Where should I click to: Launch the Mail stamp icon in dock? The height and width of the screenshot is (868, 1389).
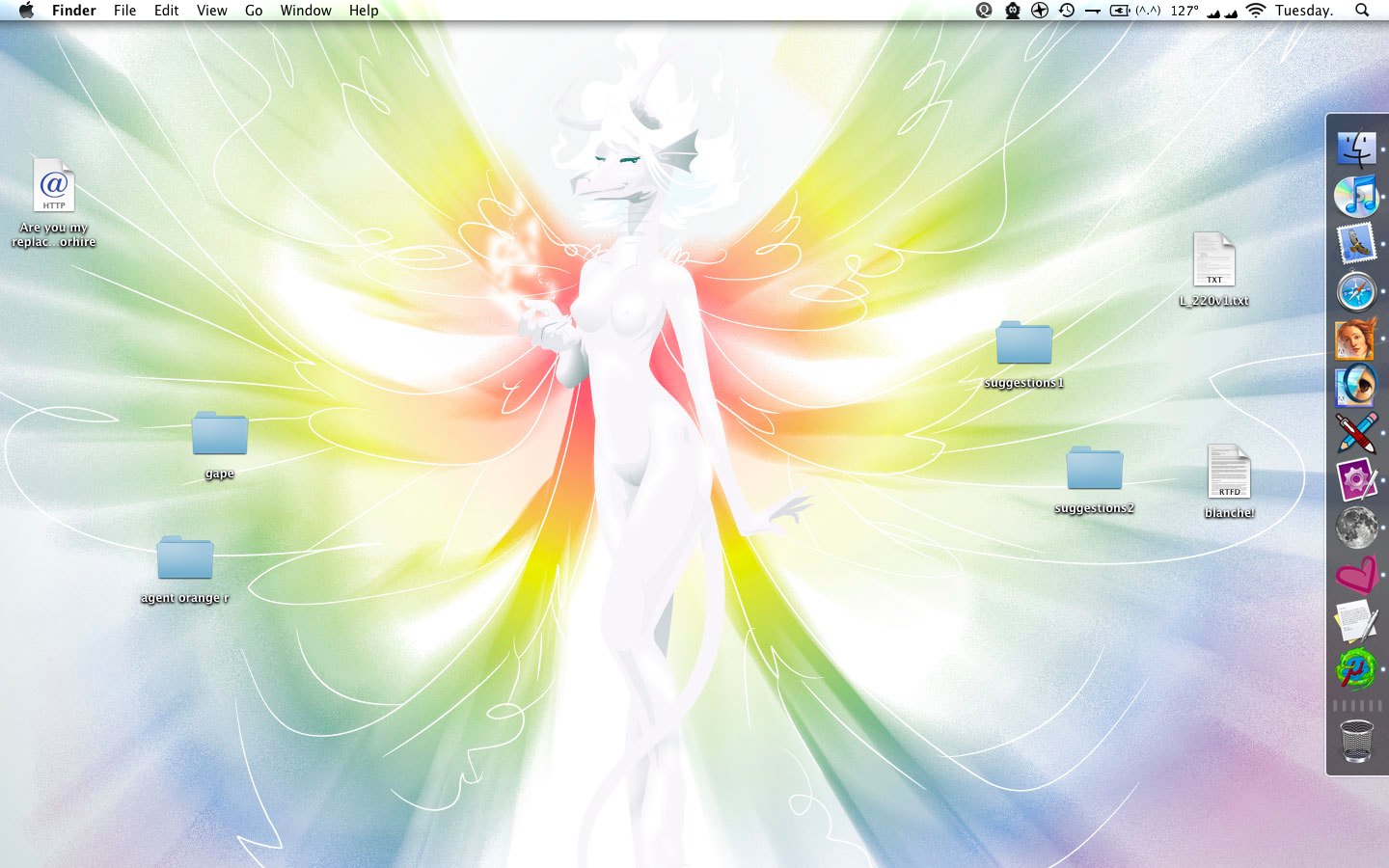pos(1356,243)
